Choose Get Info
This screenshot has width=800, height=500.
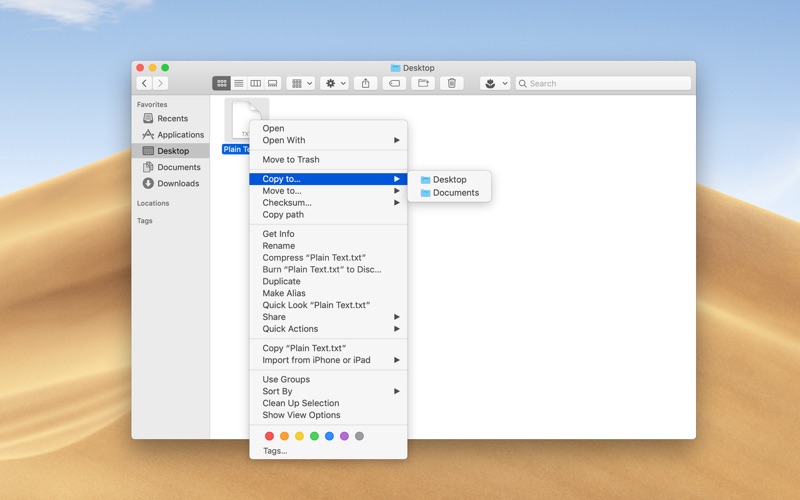click(328, 234)
